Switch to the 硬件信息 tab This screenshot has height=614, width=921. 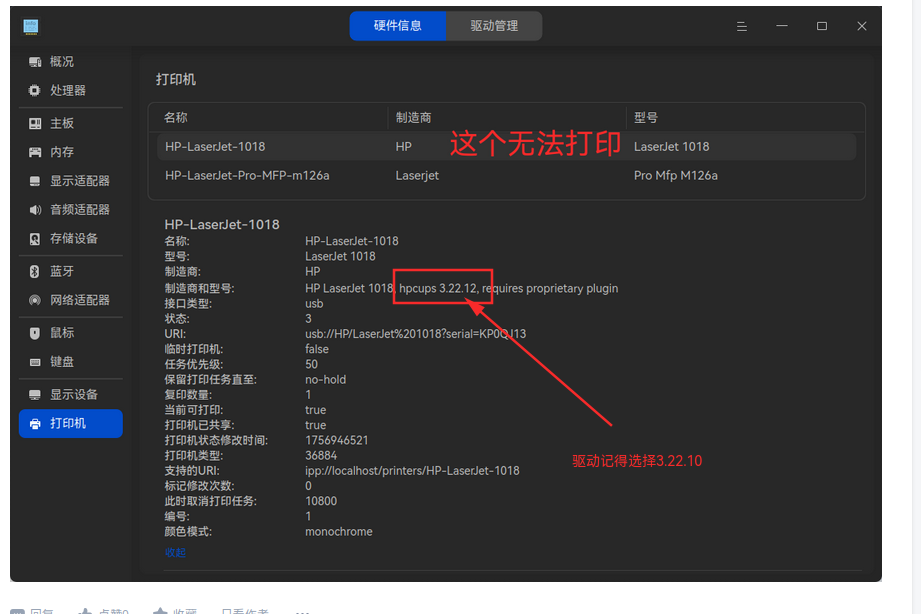398,26
